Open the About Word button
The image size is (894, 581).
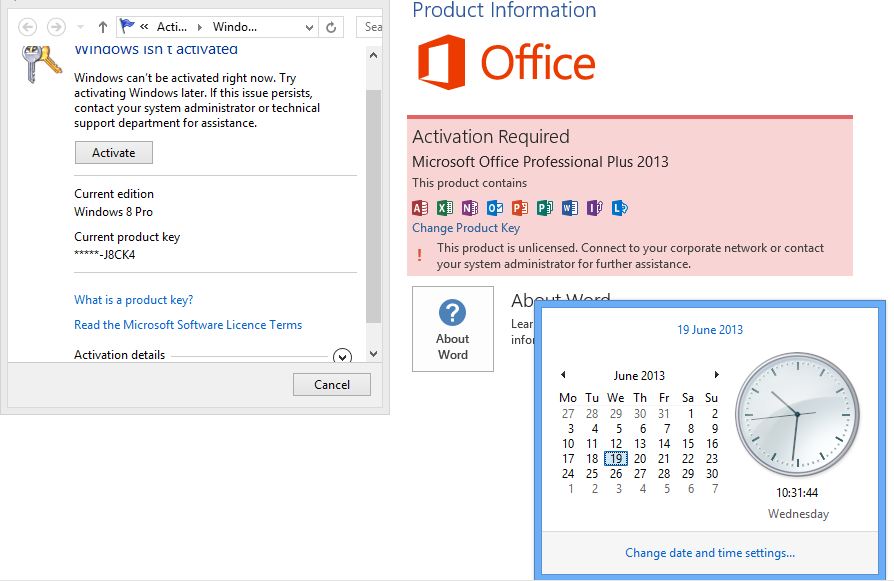[x=453, y=329]
